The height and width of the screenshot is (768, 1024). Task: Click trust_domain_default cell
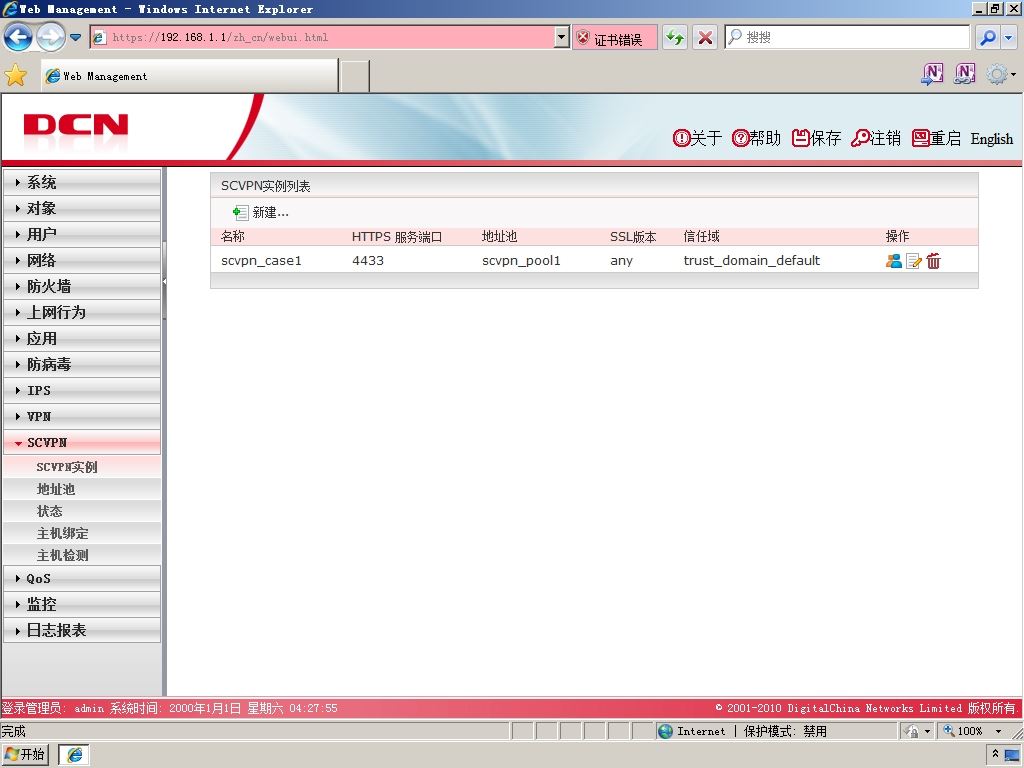(x=752, y=261)
